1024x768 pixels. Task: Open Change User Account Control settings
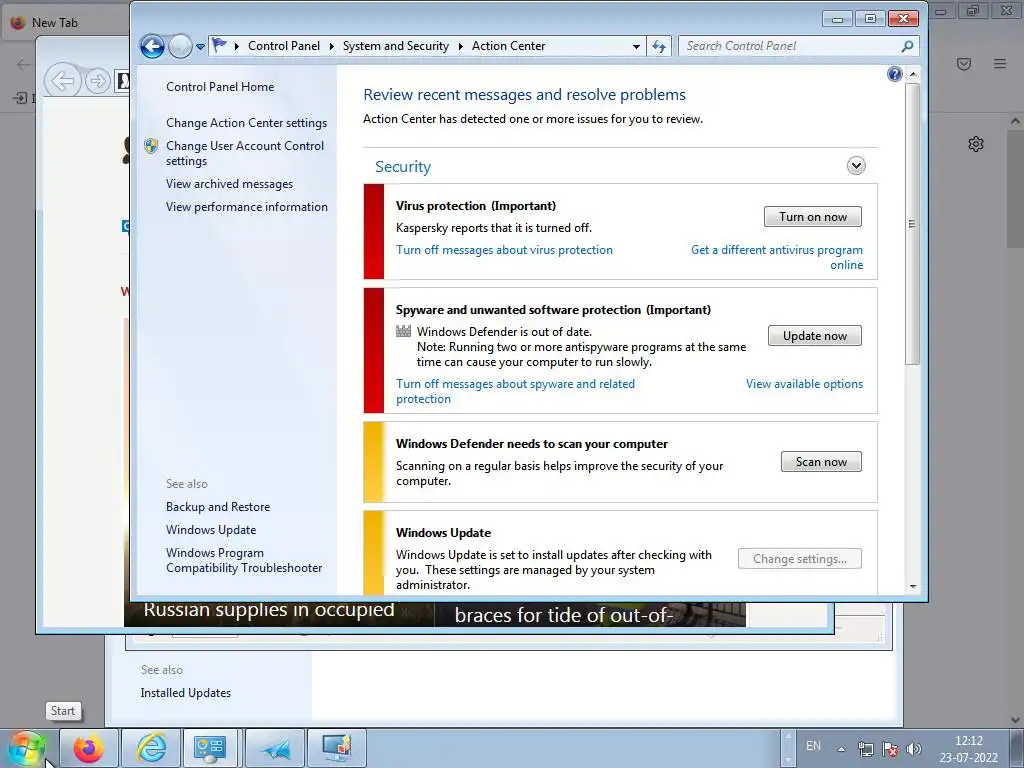(x=245, y=153)
